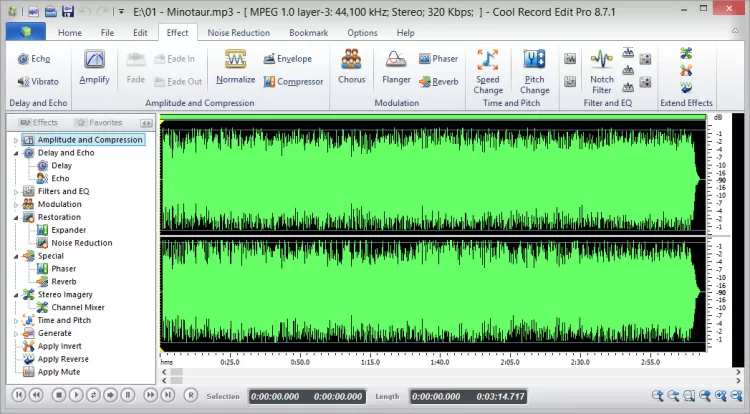
Task: Click the vertical zoom out magnifier icon
Action: tap(737, 396)
